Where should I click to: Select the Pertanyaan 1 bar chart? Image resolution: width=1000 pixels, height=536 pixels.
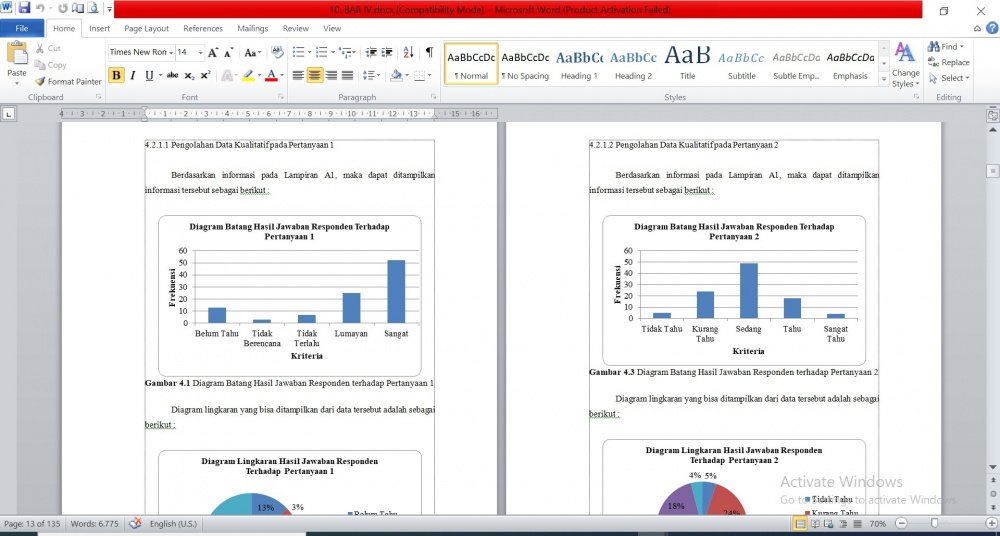pyautogui.click(x=290, y=296)
